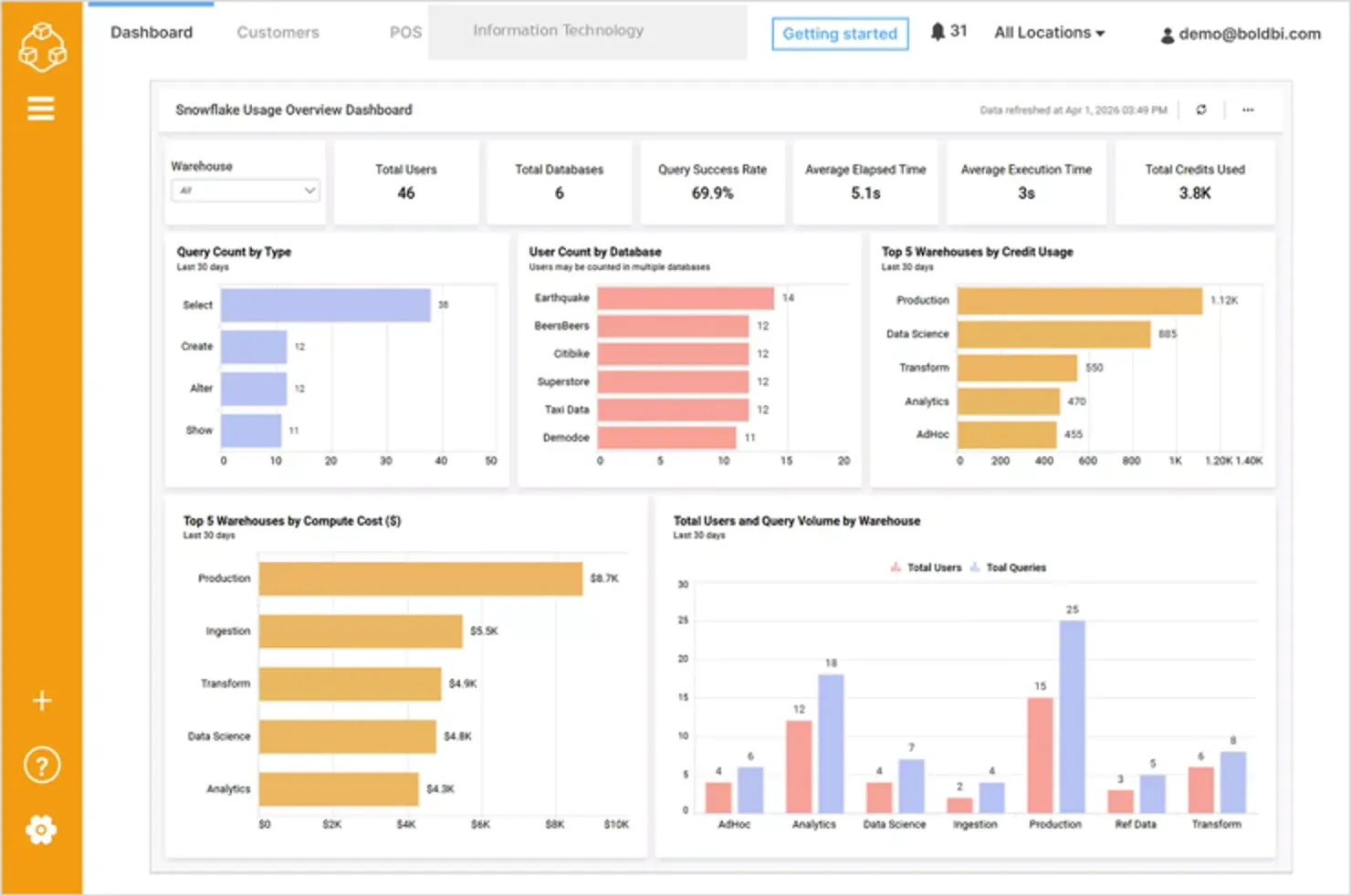Open help via the question mark icon
This screenshot has height=896, width=1351.
(42, 766)
